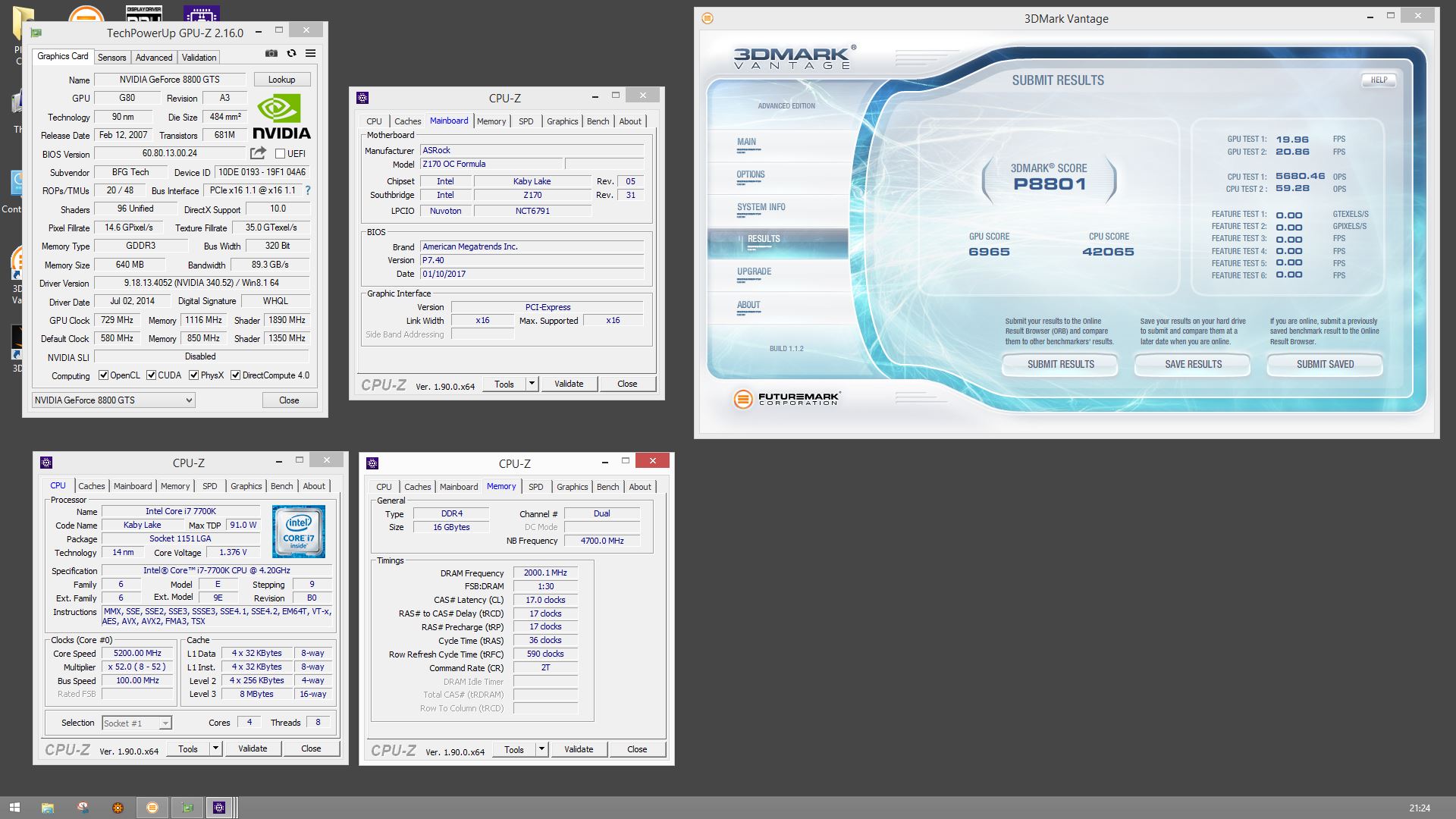Click Close button at GPU-Z bottom
Viewport: 1456px width, 819px height.
click(x=289, y=400)
